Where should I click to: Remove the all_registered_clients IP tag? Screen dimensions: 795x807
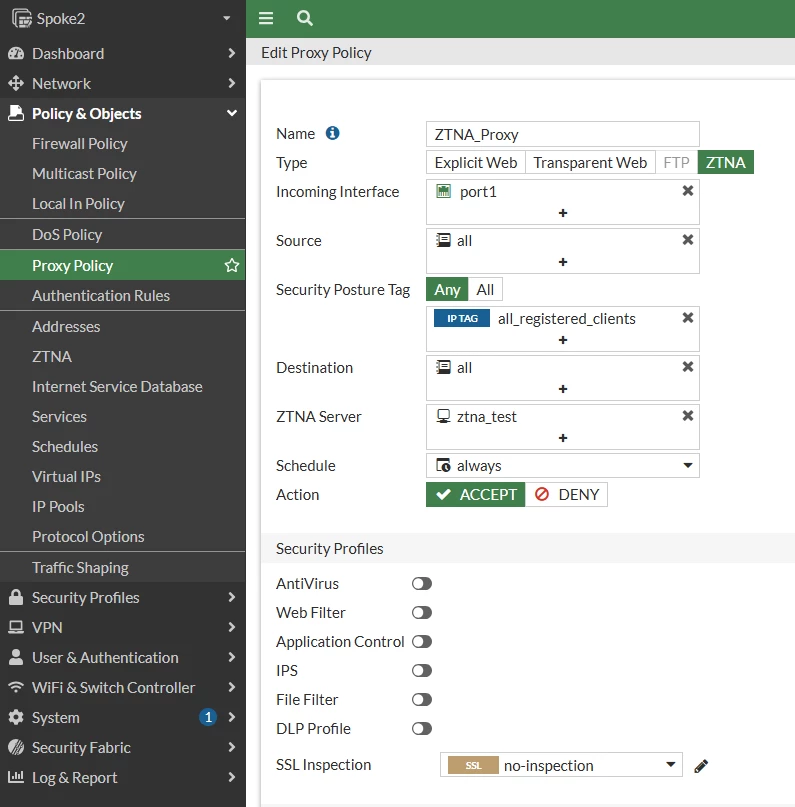tap(687, 318)
